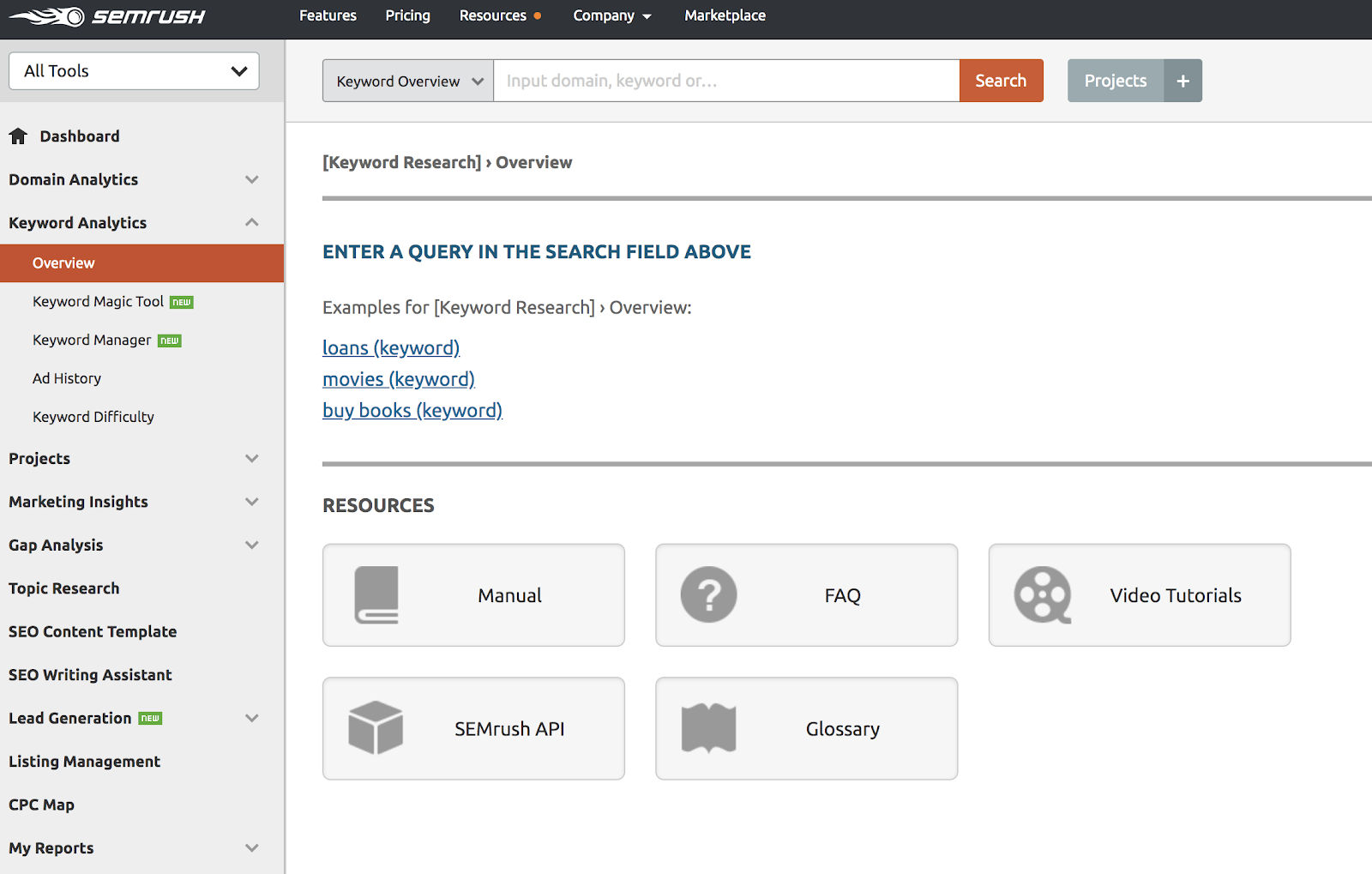Open the Company dropdown menu

tap(612, 15)
